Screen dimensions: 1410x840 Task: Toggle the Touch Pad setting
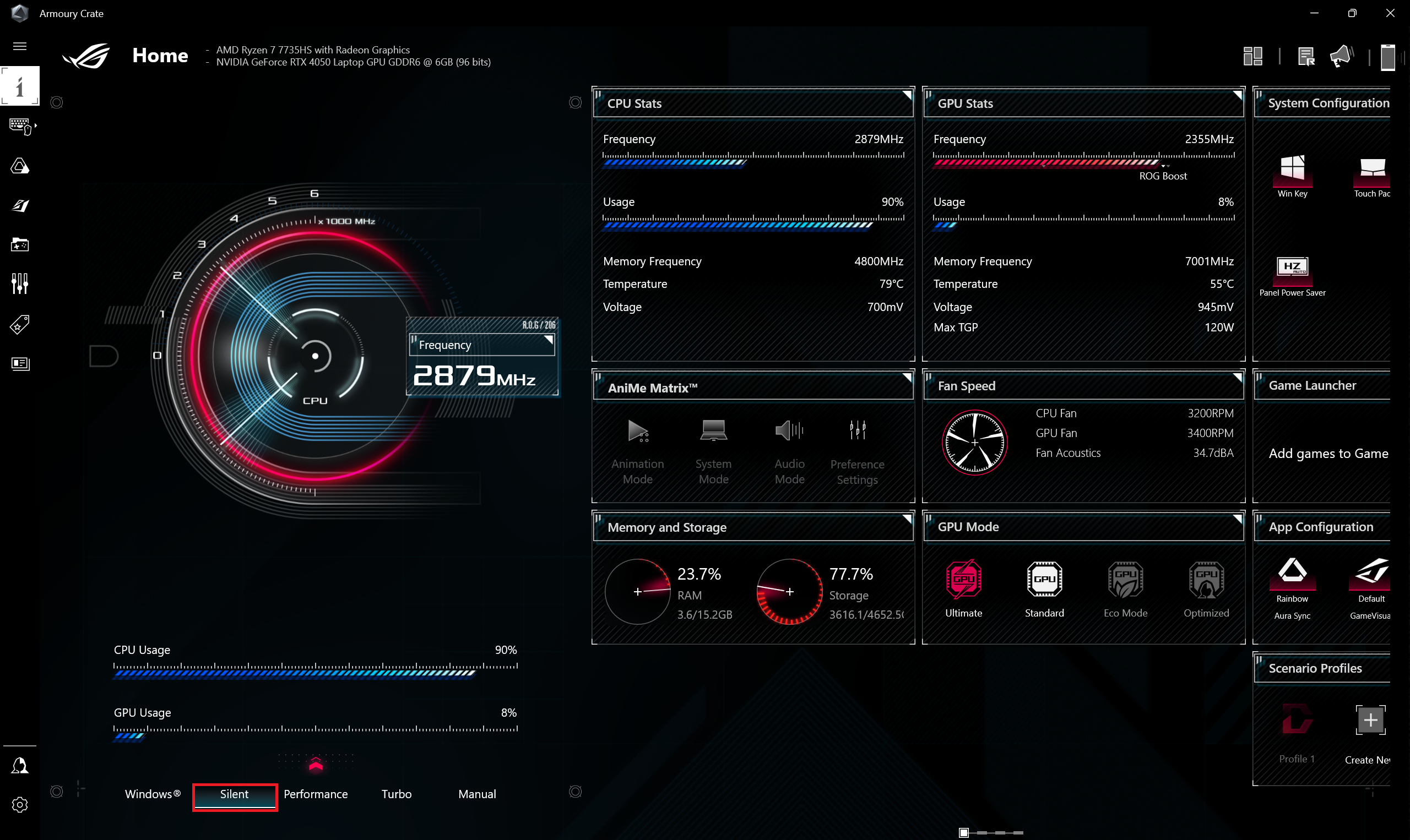1371,176
